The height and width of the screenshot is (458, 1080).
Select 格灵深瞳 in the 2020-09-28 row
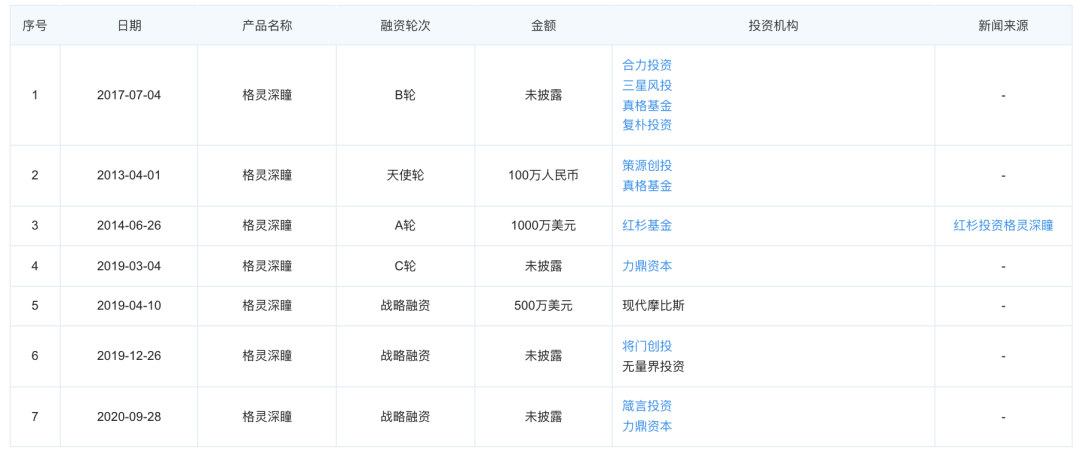click(267, 417)
